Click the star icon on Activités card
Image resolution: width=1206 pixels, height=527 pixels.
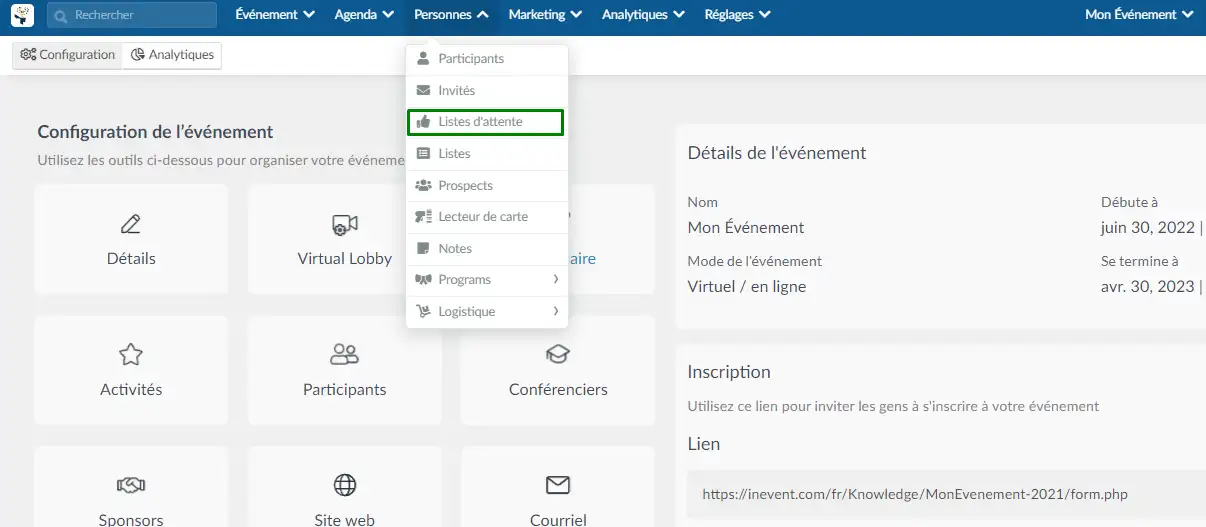tap(131, 354)
